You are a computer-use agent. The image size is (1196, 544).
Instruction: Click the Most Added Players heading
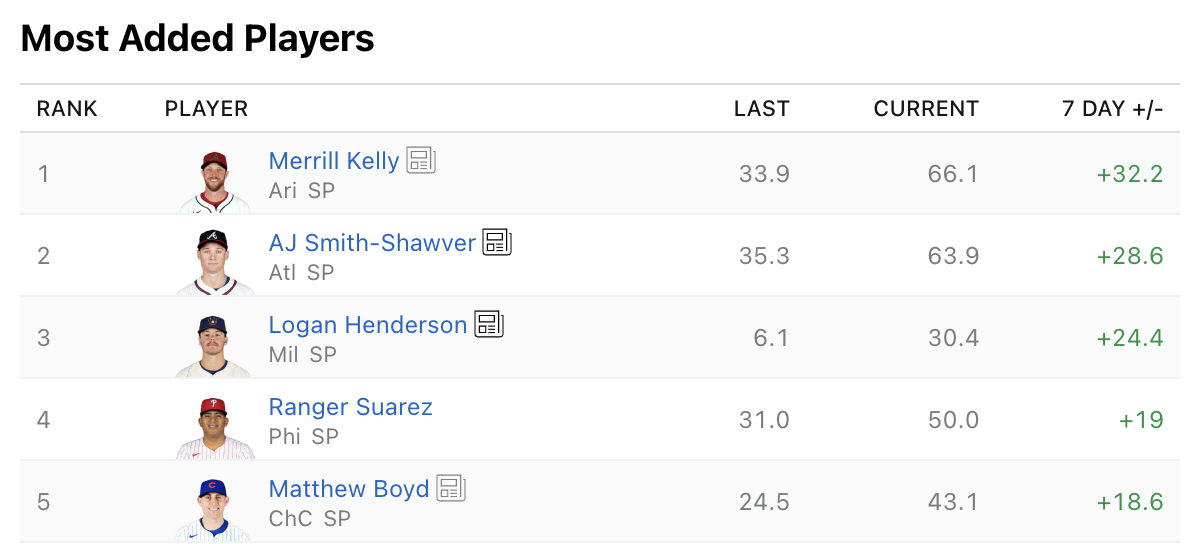tap(197, 39)
